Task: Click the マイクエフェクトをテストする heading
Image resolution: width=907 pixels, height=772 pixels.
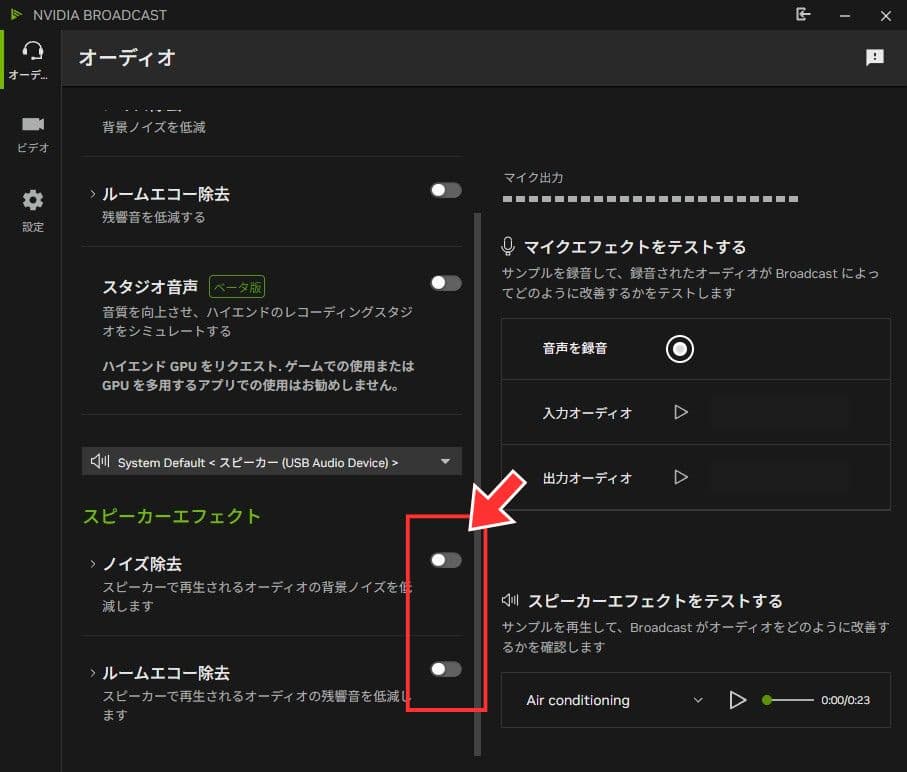Action: 635,247
